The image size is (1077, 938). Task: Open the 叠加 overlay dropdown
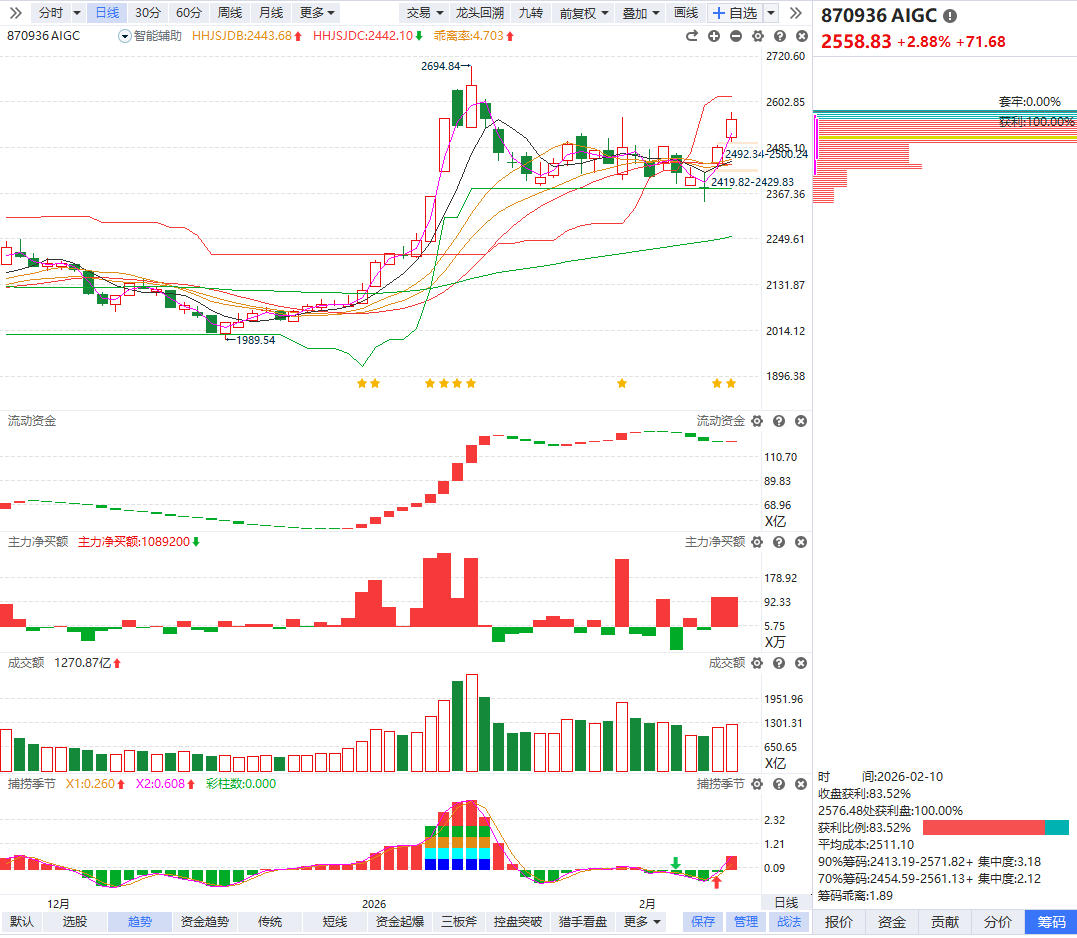640,13
